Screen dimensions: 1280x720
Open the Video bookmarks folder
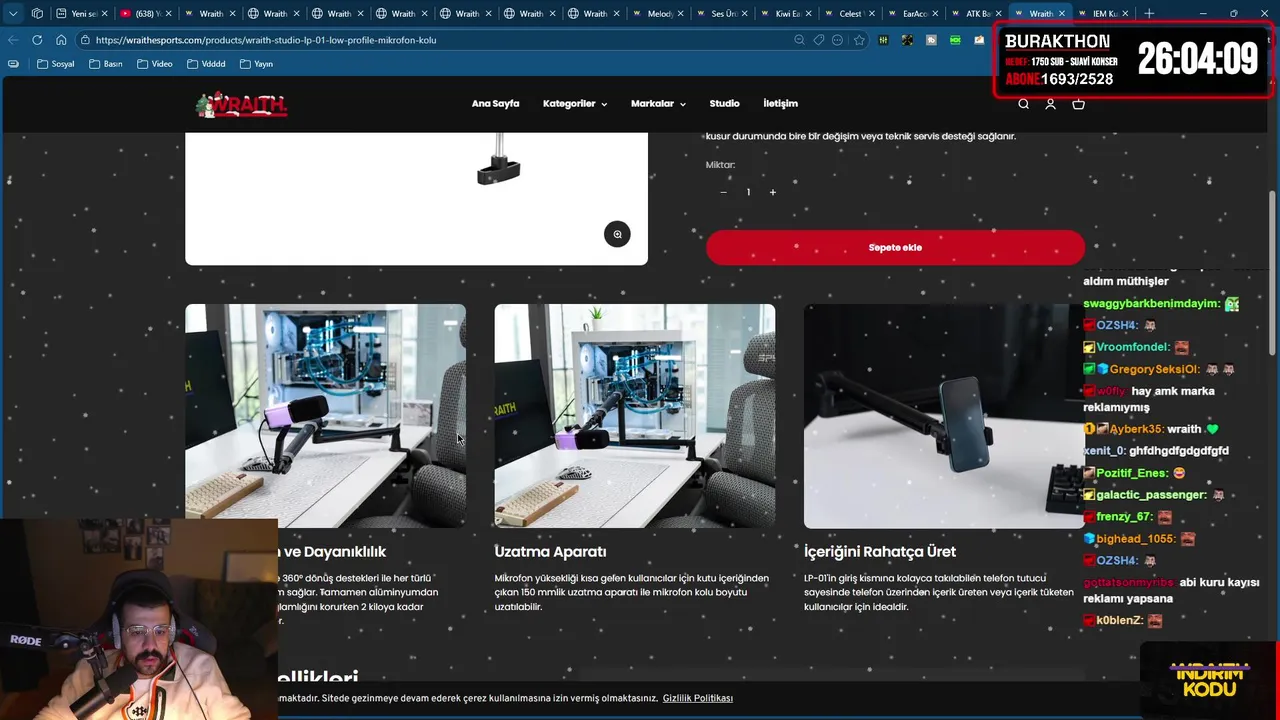155,64
